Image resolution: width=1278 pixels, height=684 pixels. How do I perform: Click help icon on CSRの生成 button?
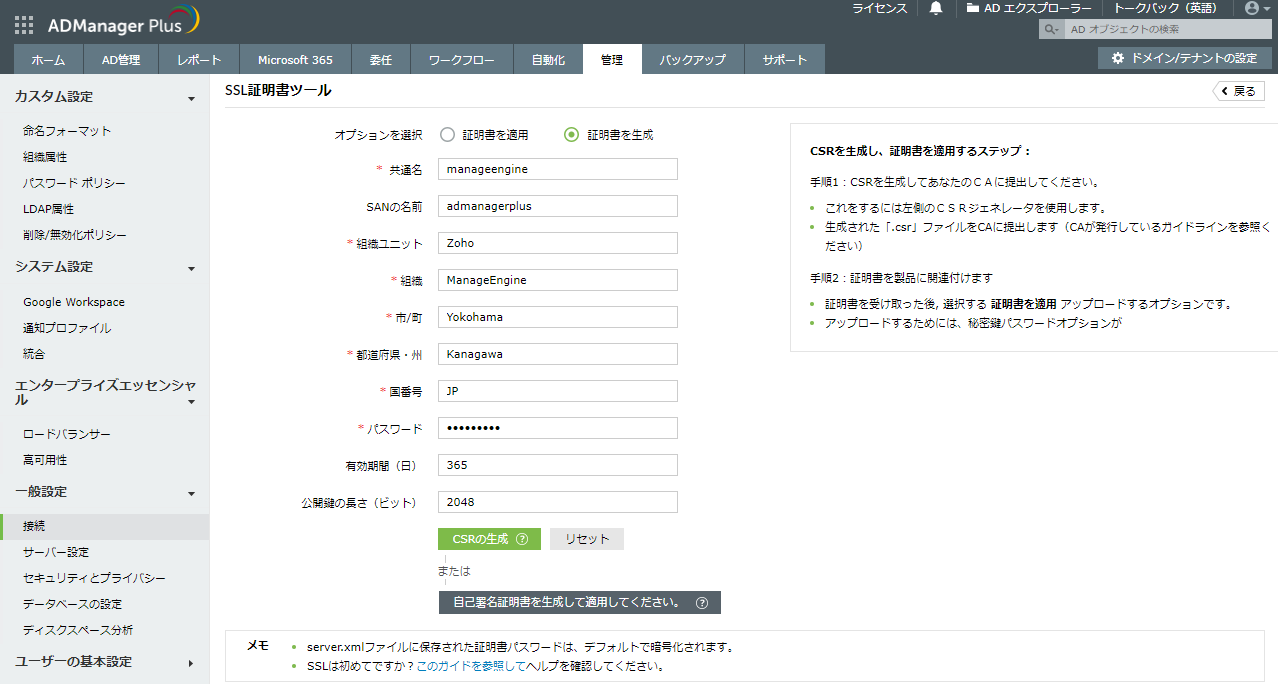click(x=522, y=539)
